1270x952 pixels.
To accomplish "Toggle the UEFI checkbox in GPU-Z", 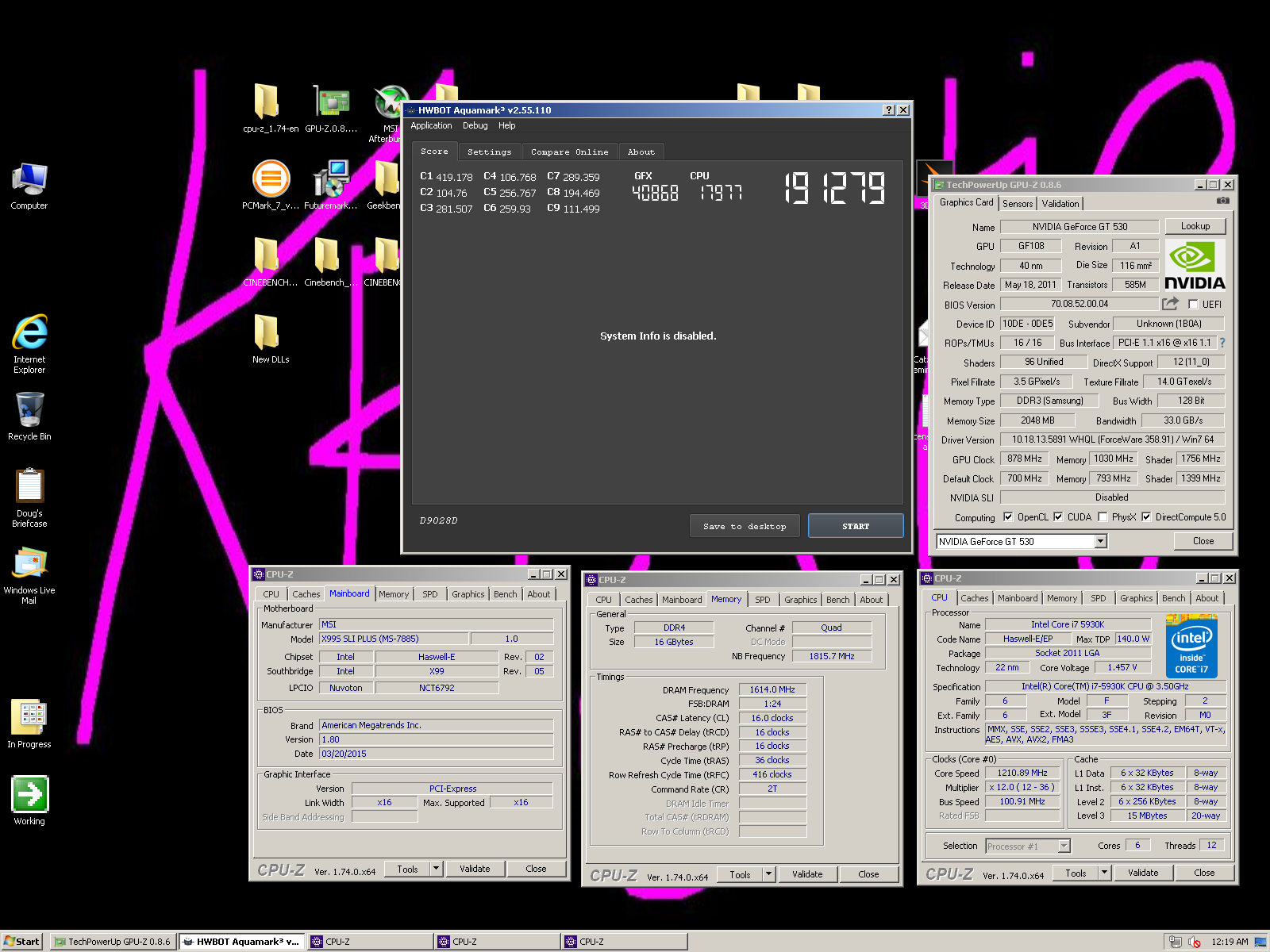I will (1193, 304).
